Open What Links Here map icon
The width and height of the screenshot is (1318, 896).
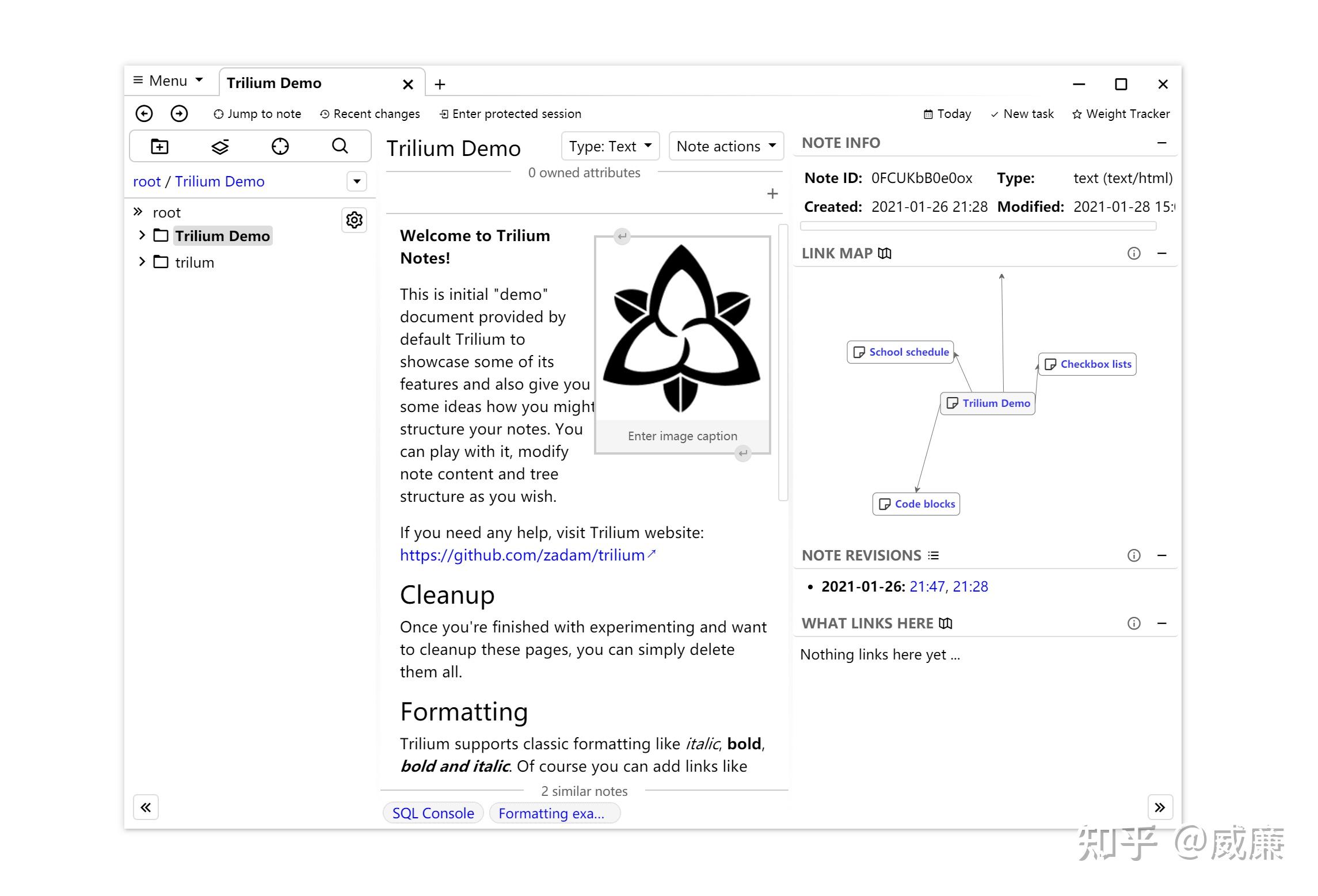click(x=946, y=623)
